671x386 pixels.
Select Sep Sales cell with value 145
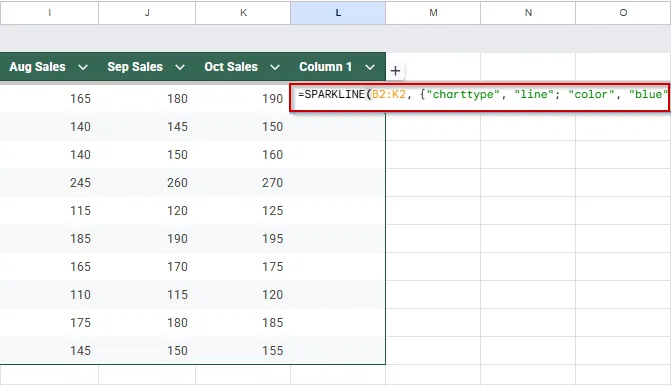[147, 127]
